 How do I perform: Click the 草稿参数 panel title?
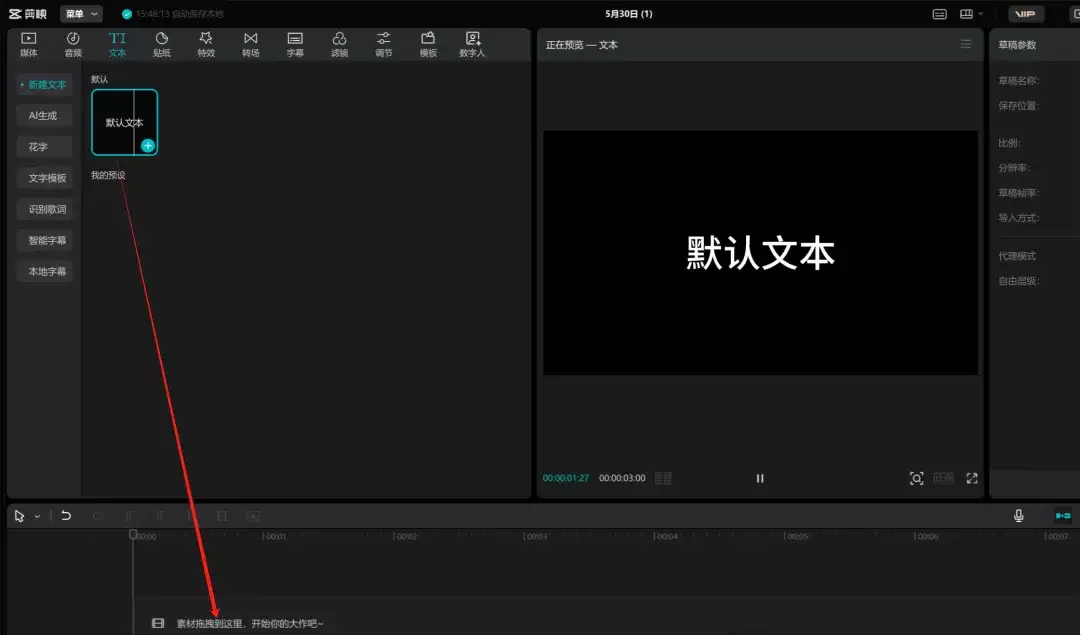coord(1017,45)
